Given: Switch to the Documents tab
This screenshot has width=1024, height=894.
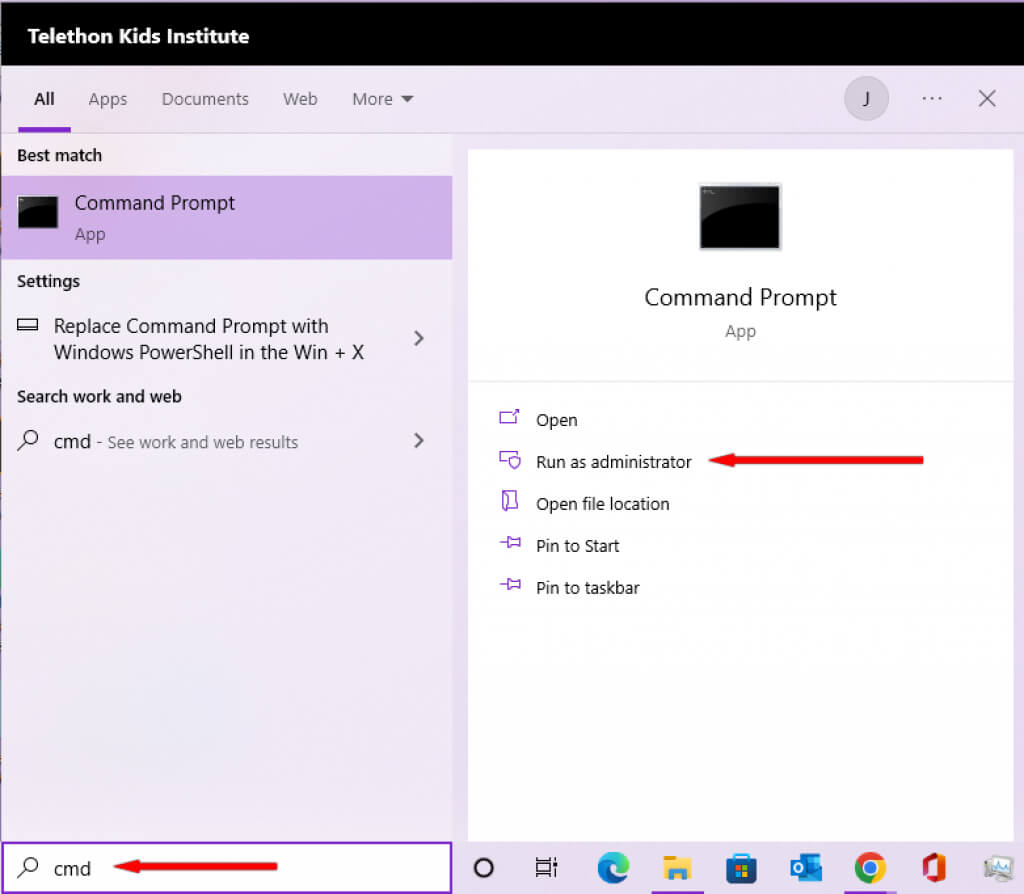Looking at the screenshot, I should click(x=205, y=99).
